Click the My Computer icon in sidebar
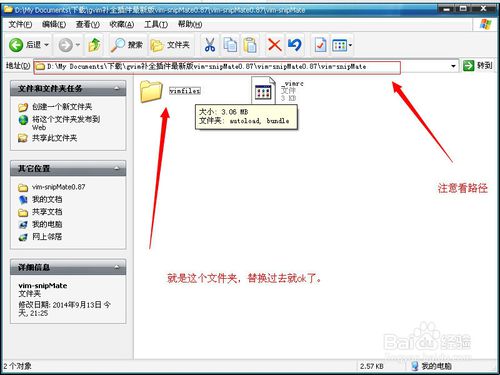The height and width of the screenshot is (375, 500). pos(23,225)
